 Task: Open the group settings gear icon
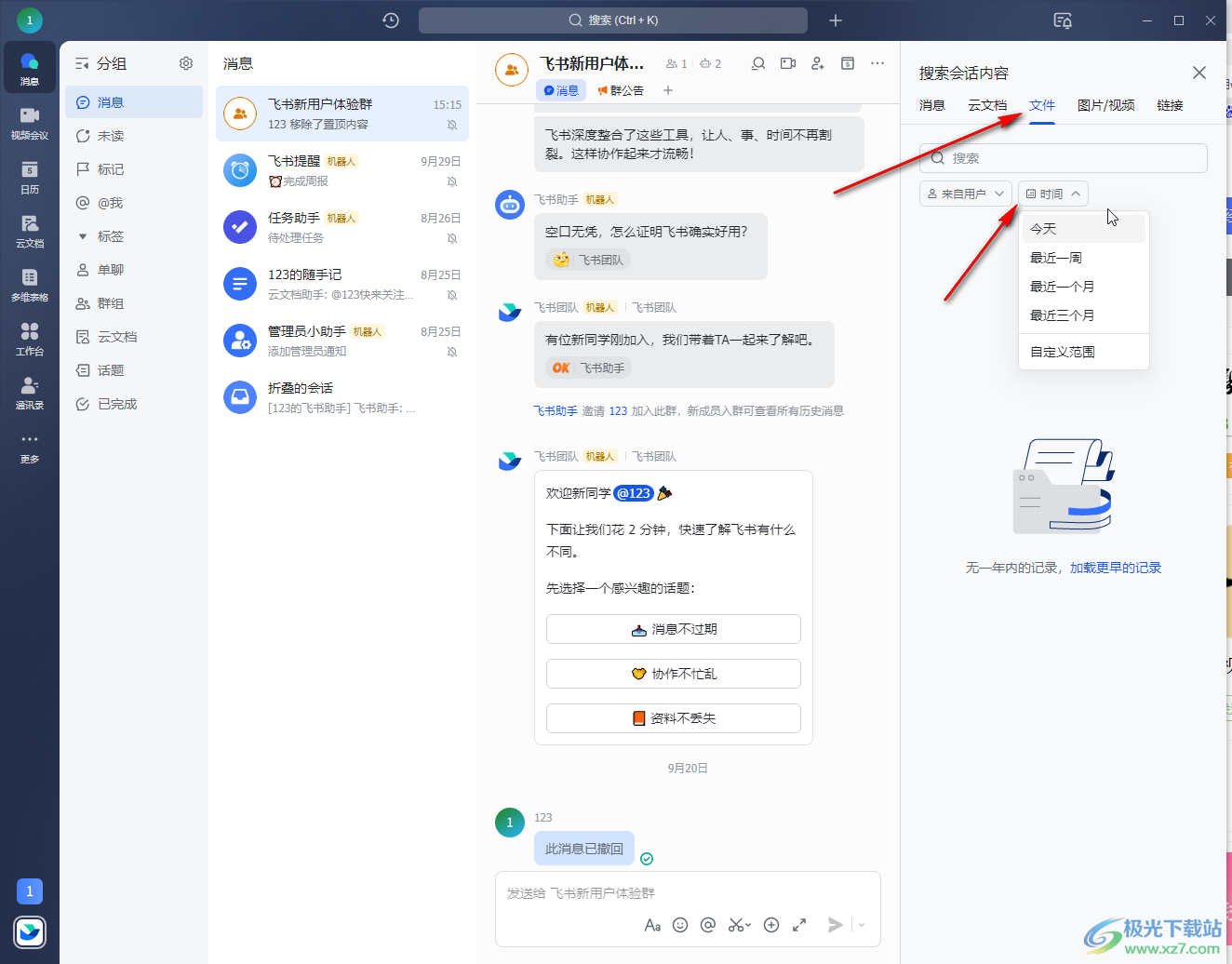point(186,63)
